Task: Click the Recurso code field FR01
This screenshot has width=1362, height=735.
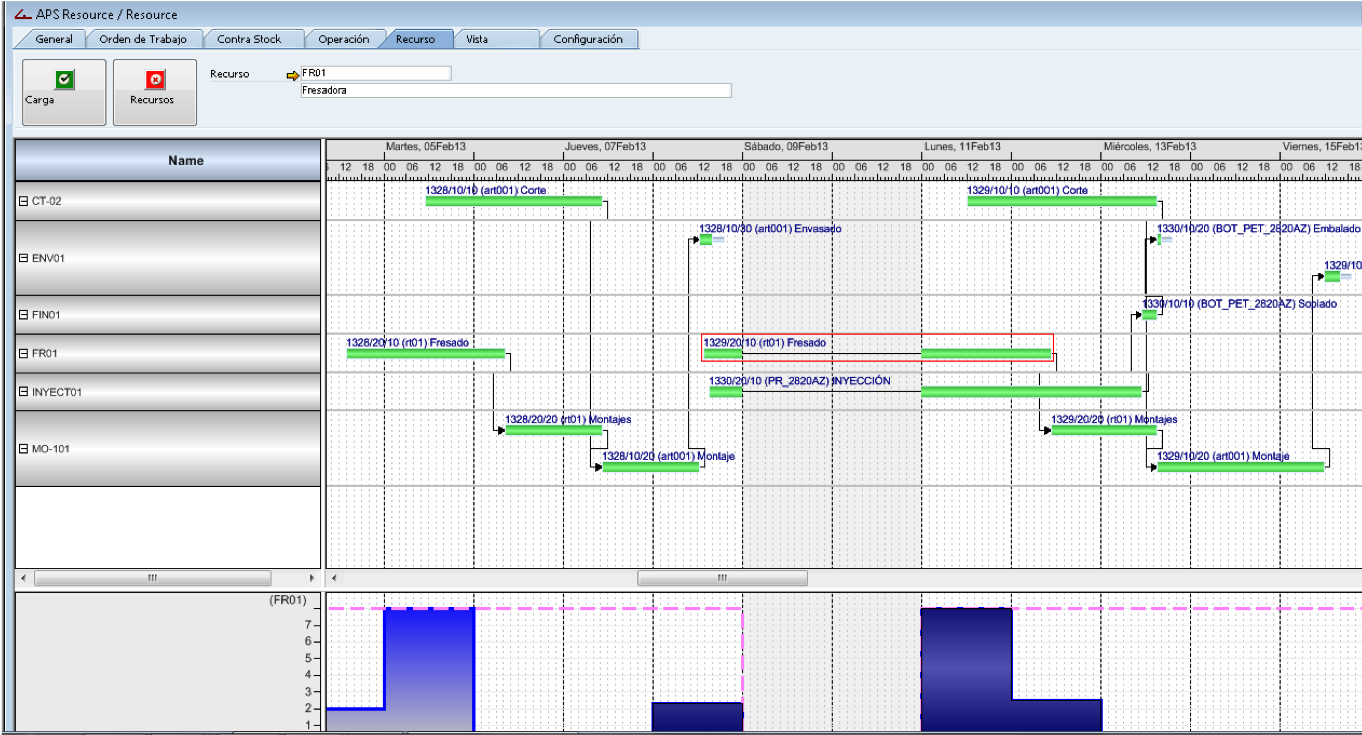Action: click(375, 73)
